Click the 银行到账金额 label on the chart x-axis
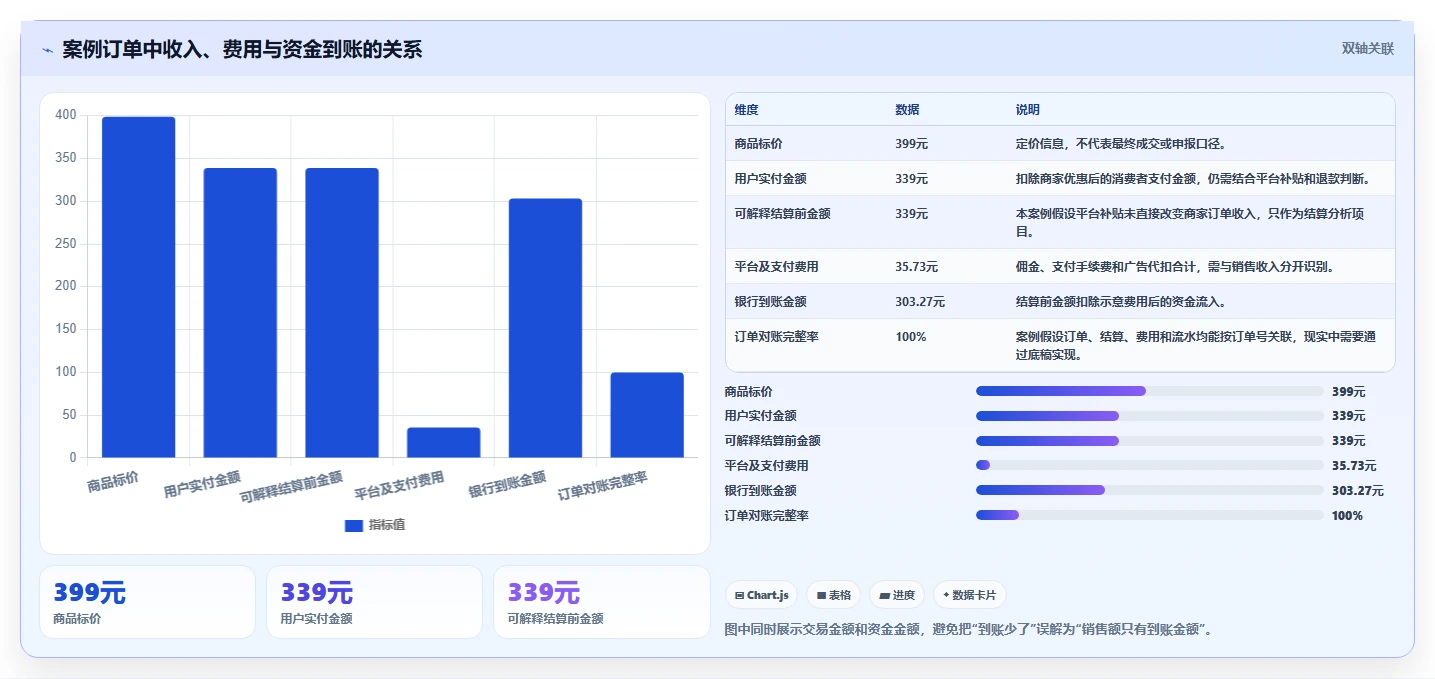This screenshot has height=679, width=1435. [508, 485]
